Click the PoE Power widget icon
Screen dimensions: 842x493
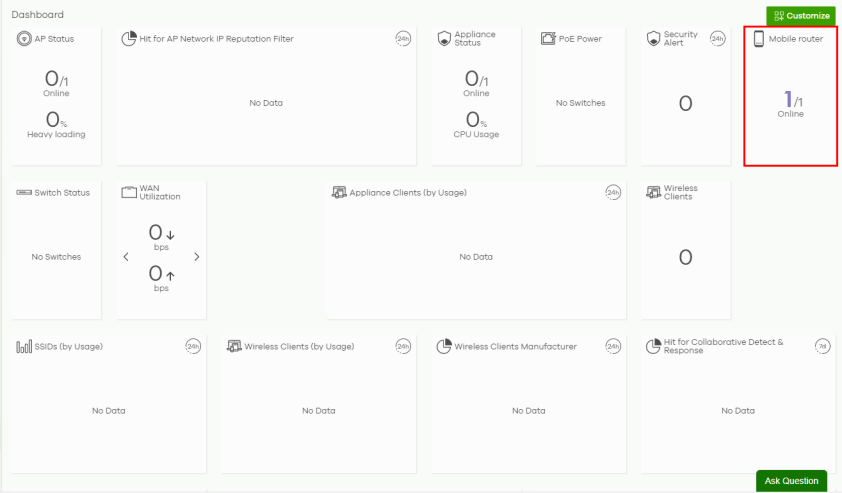pyautogui.click(x=548, y=39)
